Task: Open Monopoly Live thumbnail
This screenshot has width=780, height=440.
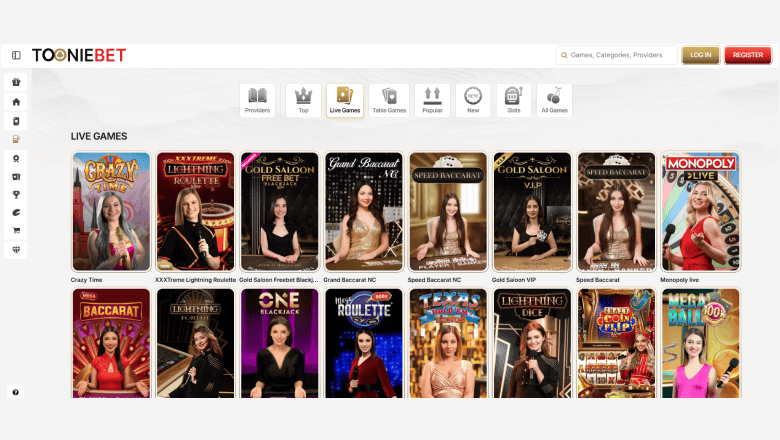Action: pyautogui.click(x=700, y=212)
